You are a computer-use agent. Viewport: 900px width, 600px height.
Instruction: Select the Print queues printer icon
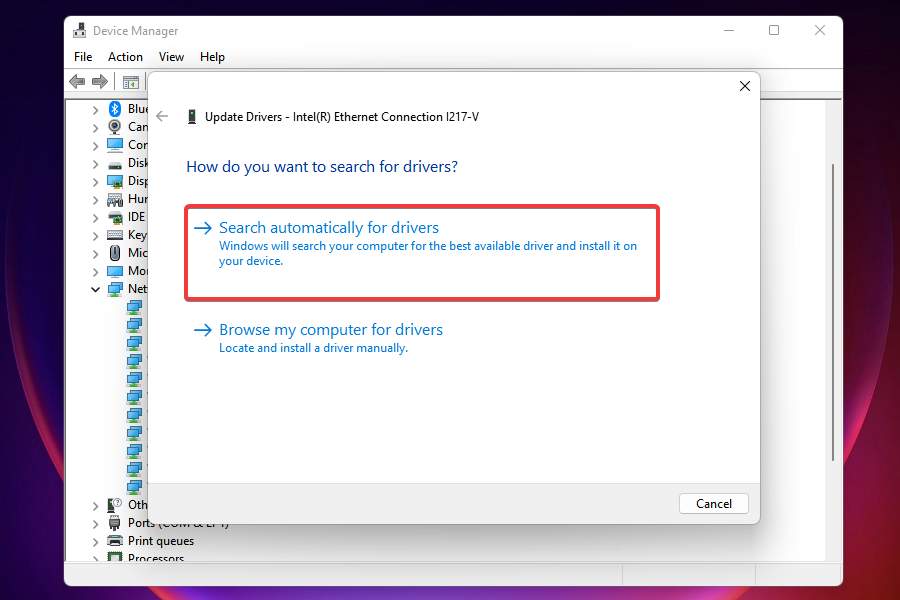click(x=115, y=541)
